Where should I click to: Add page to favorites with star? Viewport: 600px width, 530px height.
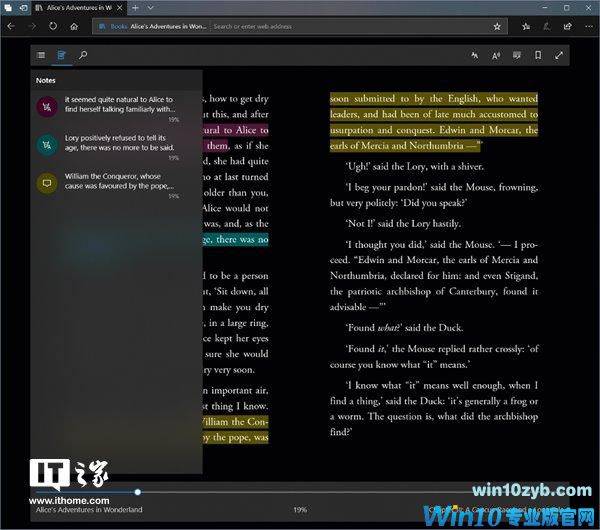point(497,26)
